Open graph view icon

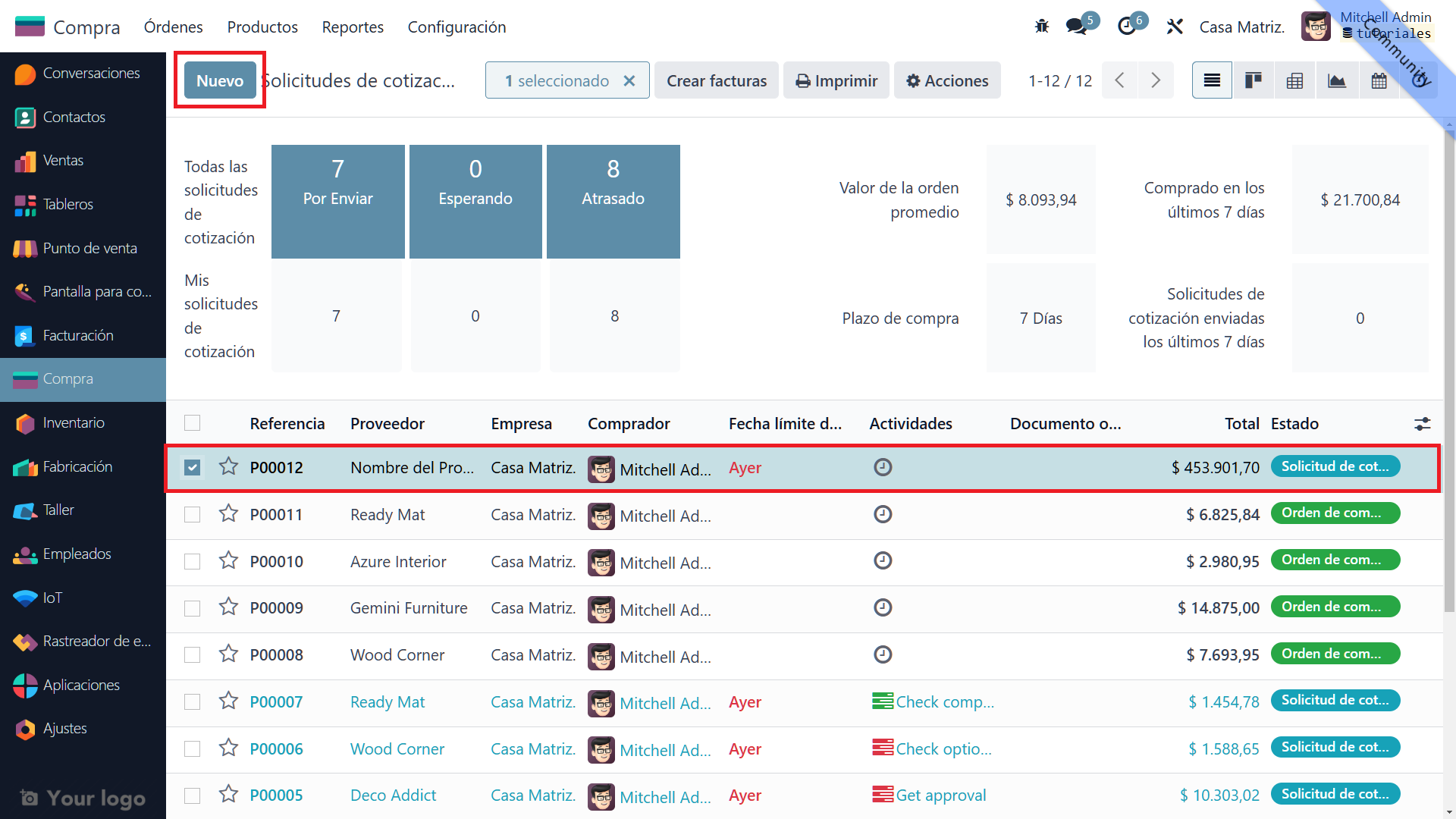1336,80
